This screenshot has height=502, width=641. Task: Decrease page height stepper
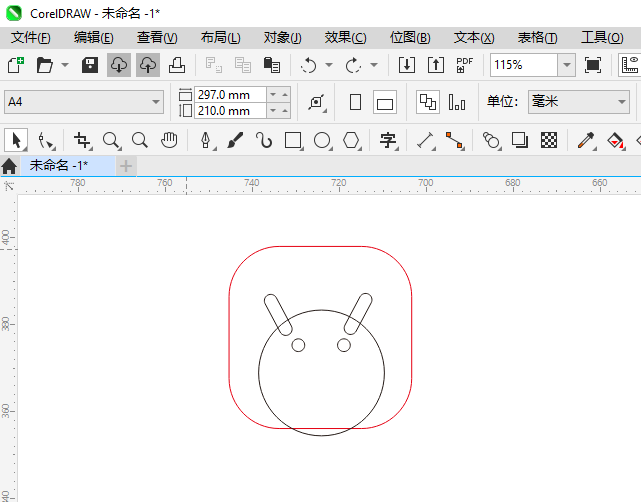coord(273,111)
